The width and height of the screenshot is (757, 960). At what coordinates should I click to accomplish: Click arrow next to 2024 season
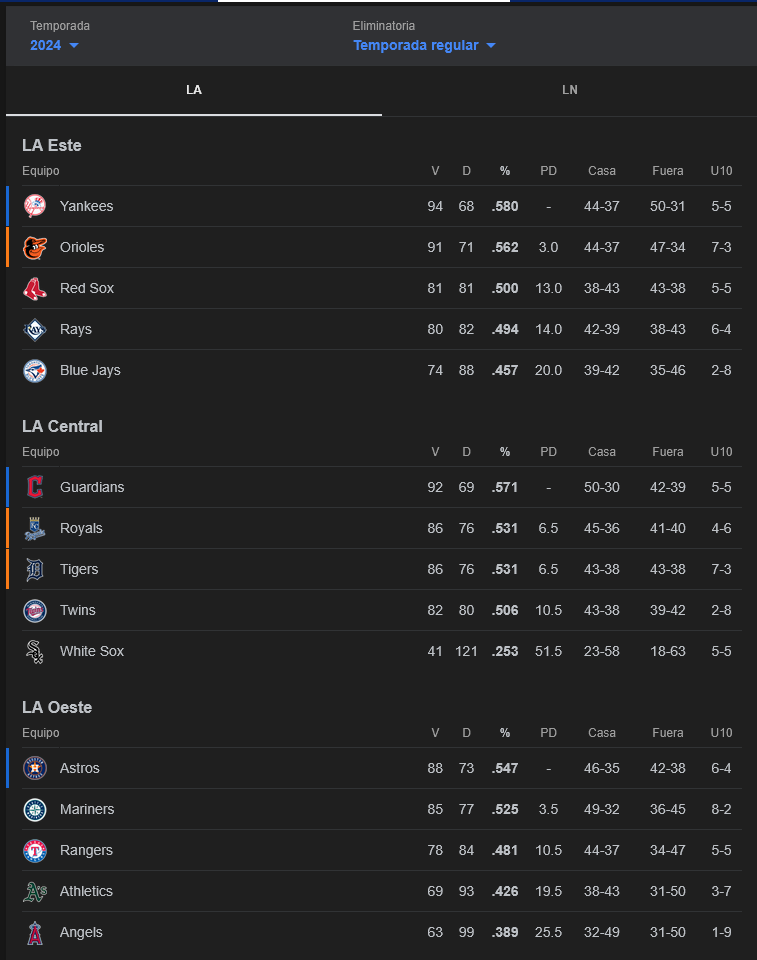[x=74, y=45]
